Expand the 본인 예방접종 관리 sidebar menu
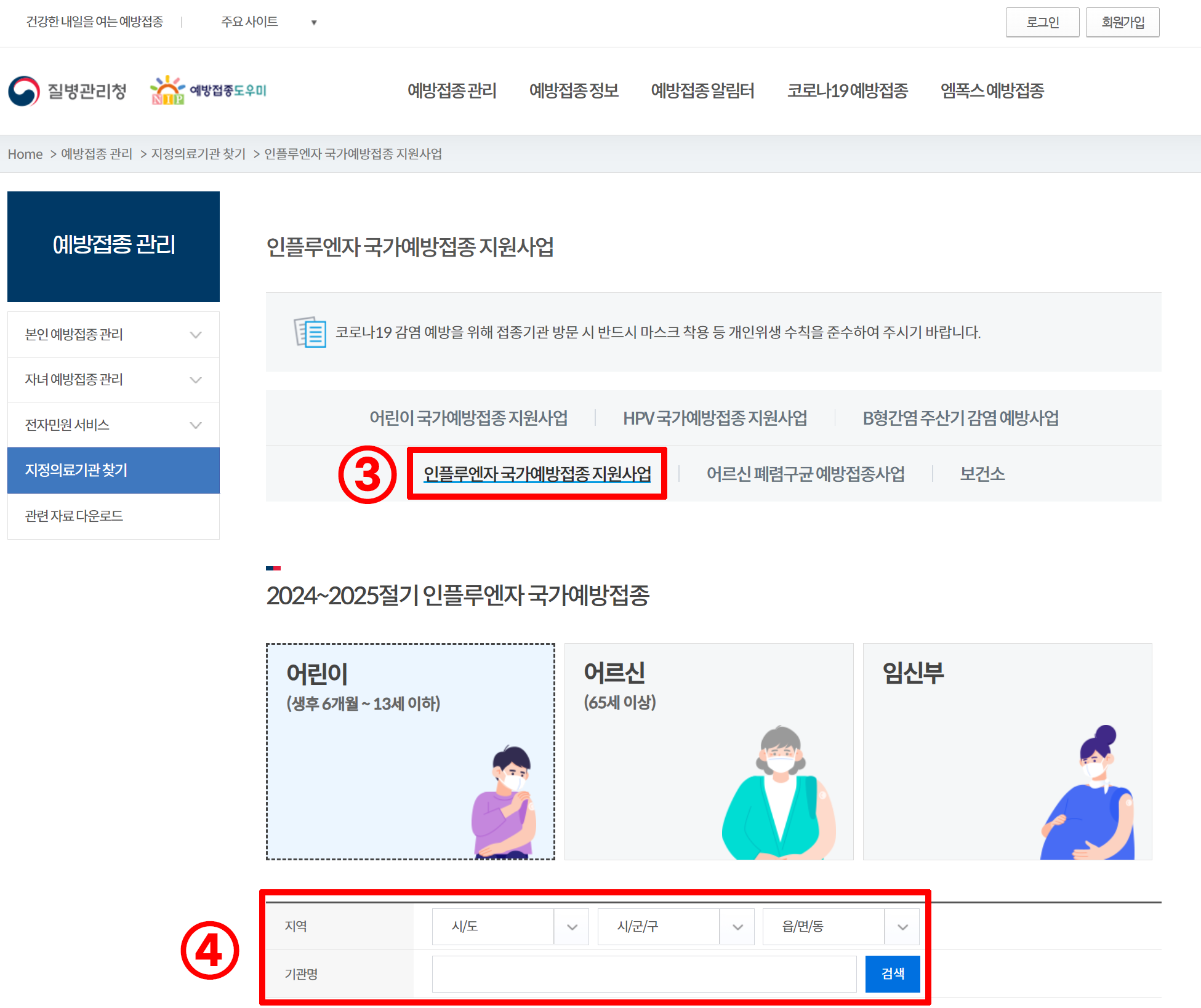The height and width of the screenshot is (1008, 1201). pos(113,334)
